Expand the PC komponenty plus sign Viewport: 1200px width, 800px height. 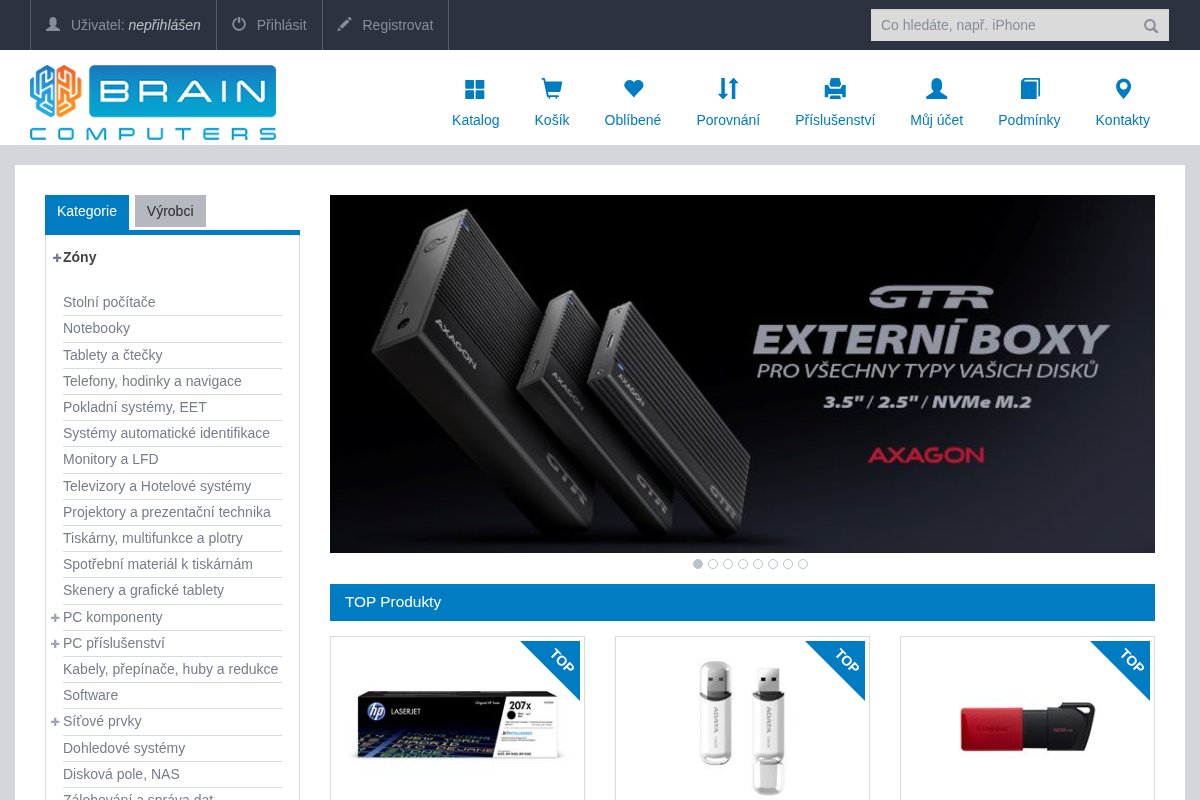pos(55,618)
